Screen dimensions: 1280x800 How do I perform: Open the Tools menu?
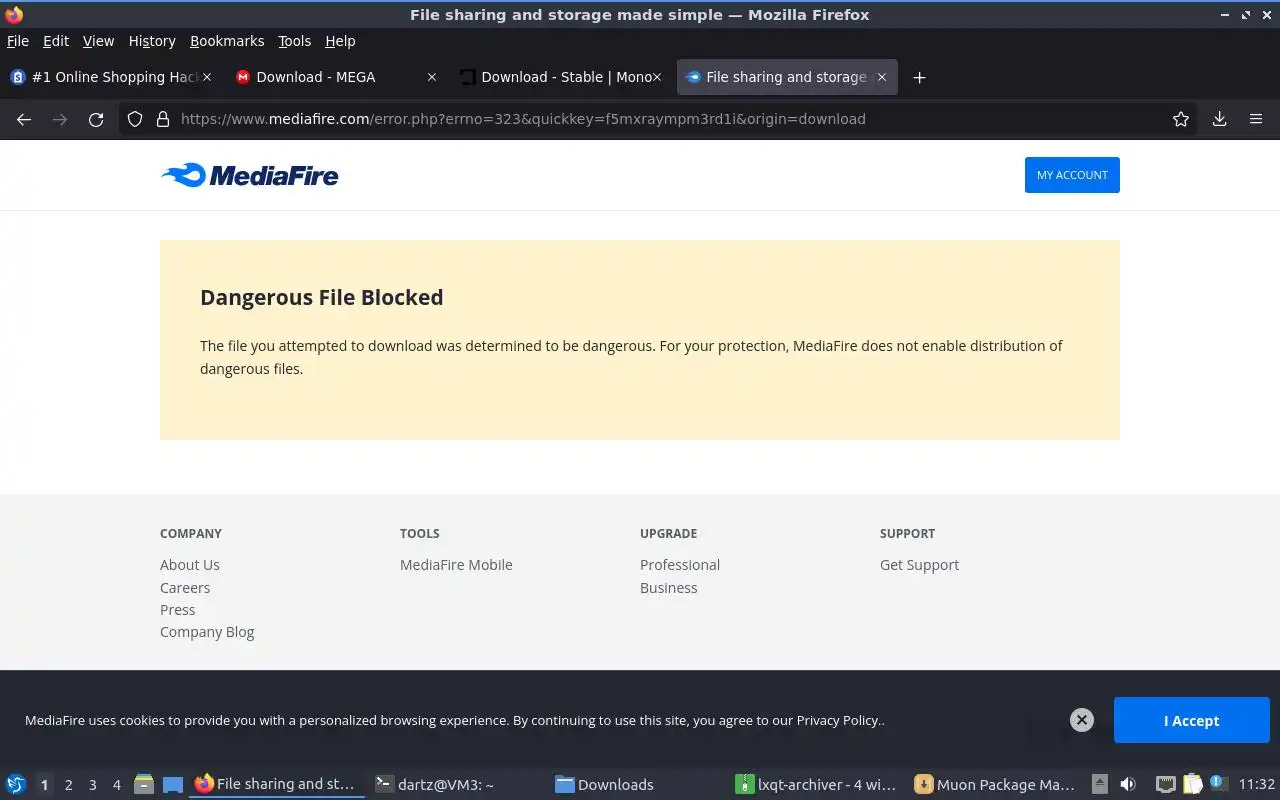[x=295, y=41]
